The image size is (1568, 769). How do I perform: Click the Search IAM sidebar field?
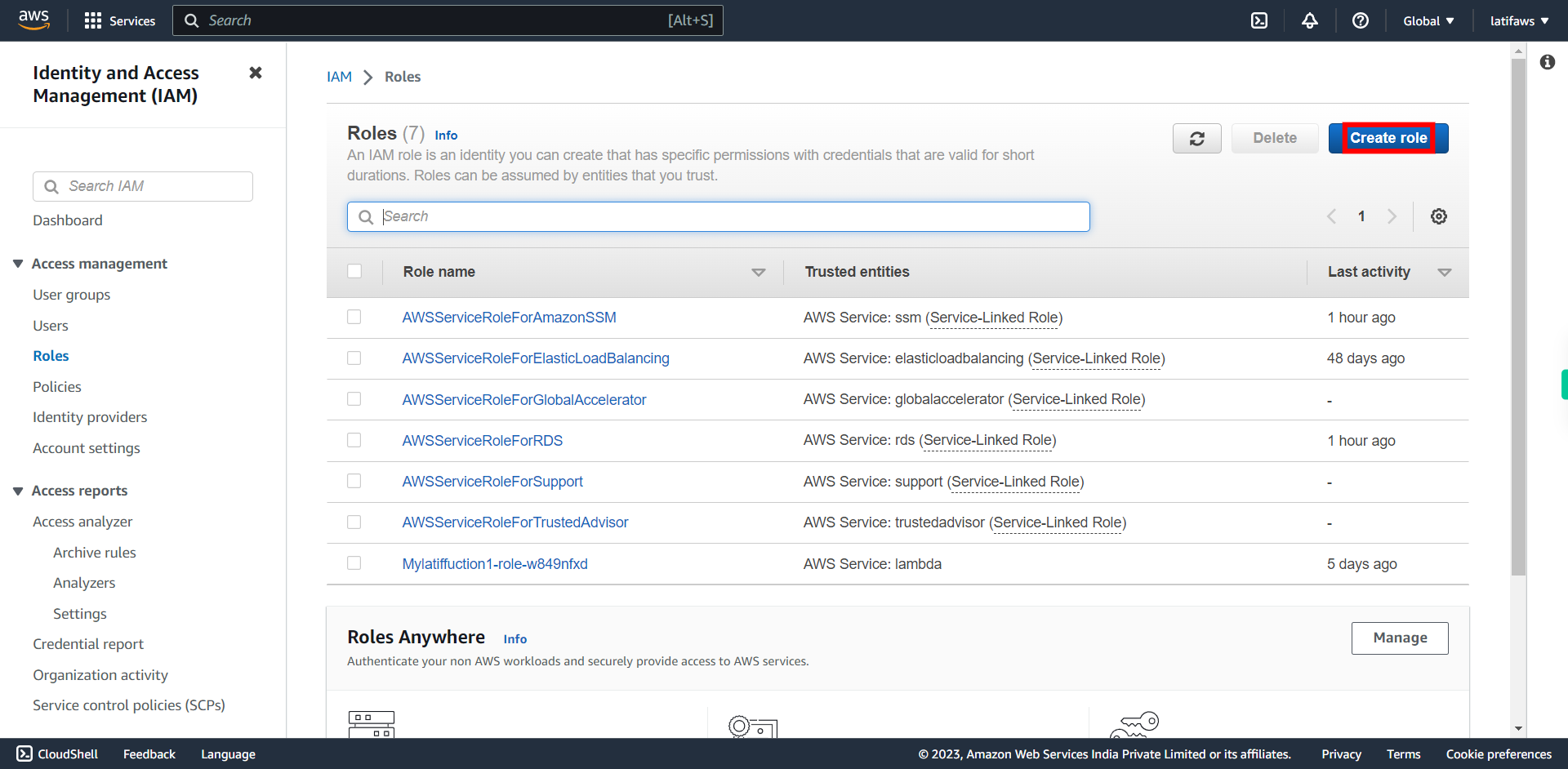143,186
